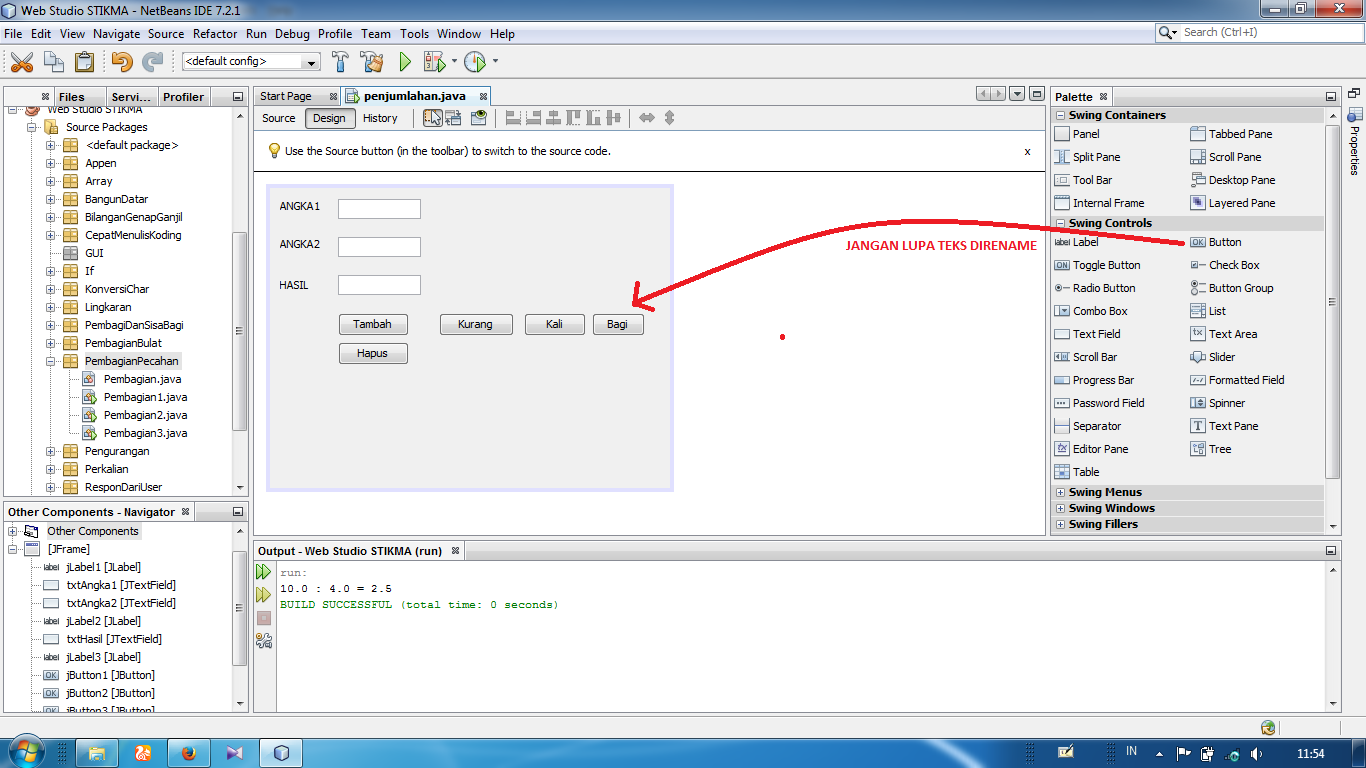Viewport: 1366px width, 768px height.
Task: Open Debug Project dropdown arrow
Action: (x=454, y=61)
